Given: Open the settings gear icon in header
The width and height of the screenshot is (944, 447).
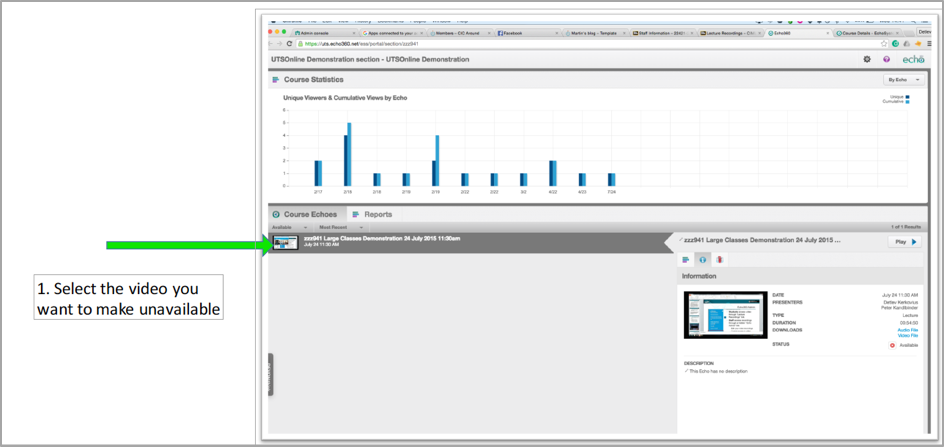Looking at the screenshot, I should click(867, 60).
